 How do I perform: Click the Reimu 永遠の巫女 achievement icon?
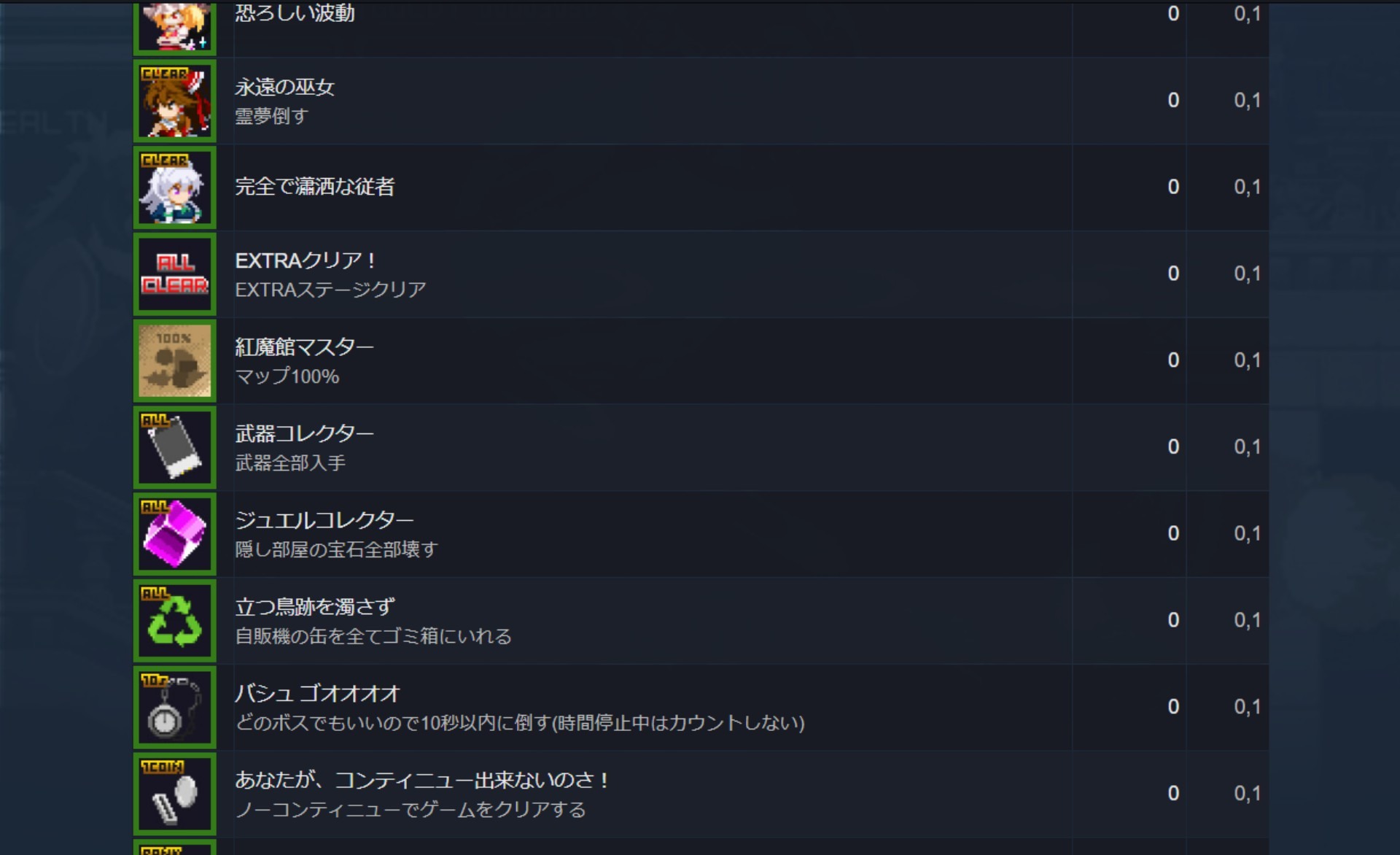pyautogui.click(x=175, y=101)
